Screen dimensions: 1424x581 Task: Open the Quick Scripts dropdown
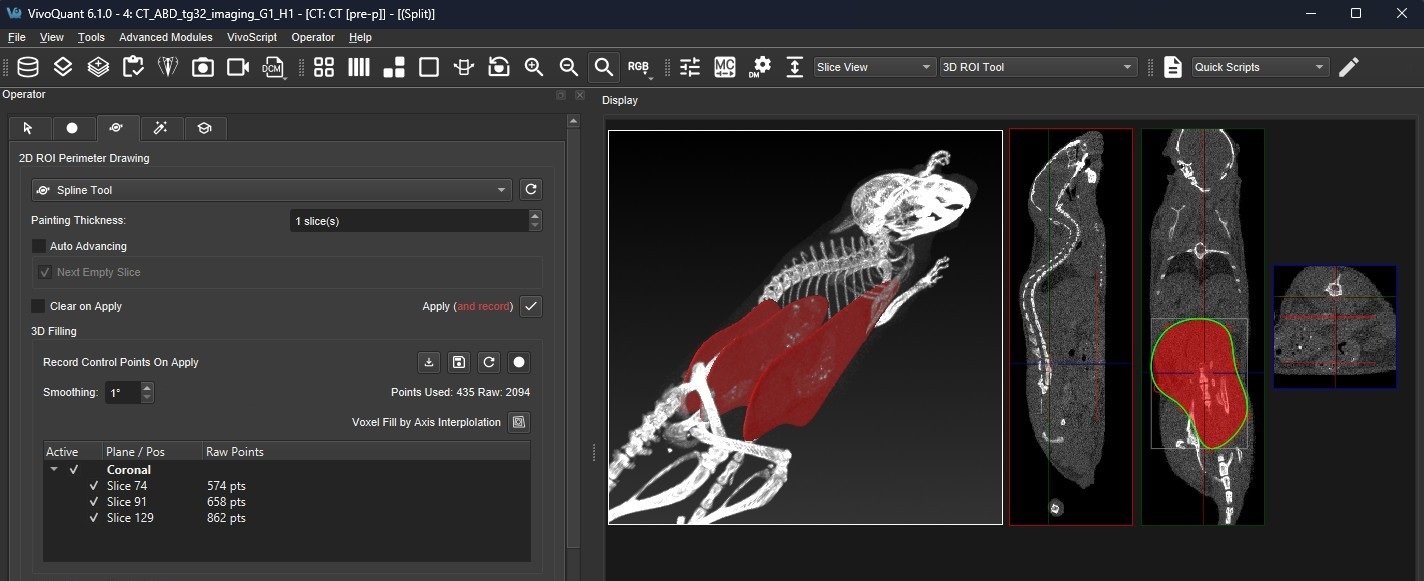(1259, 66)
